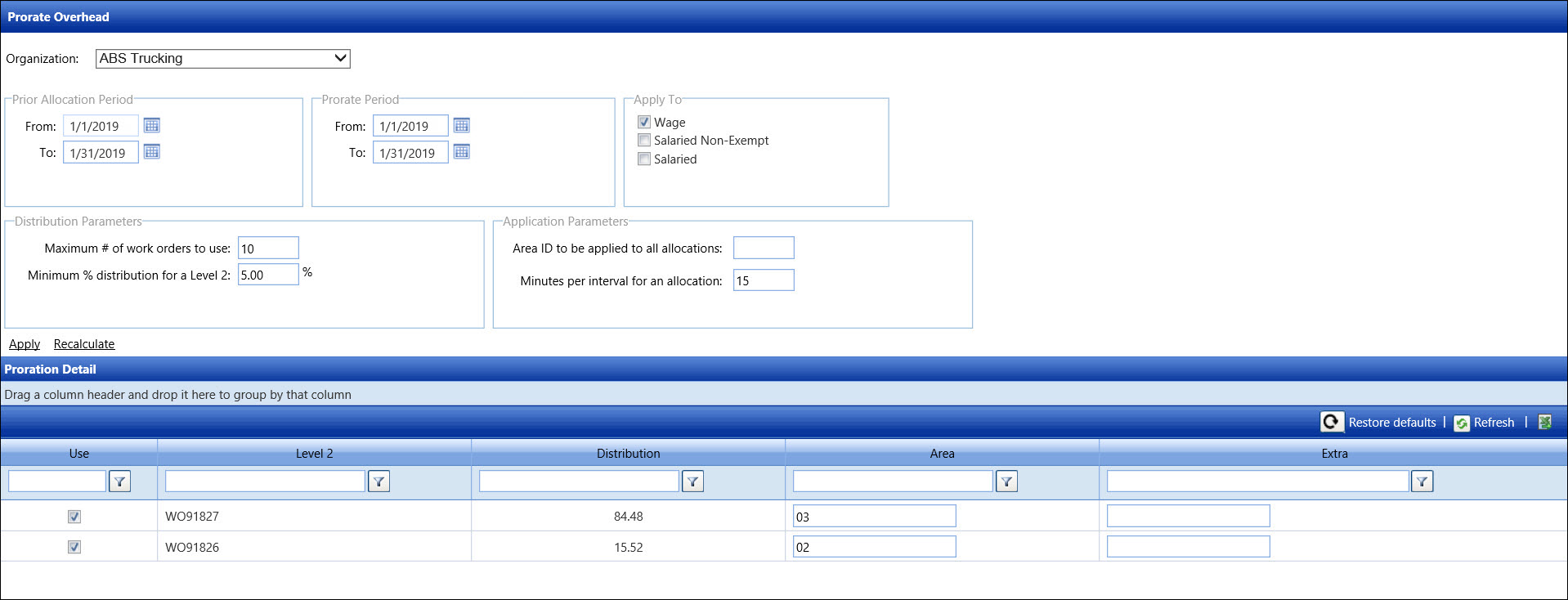Viewport: 1568px width, 600px height.
Task: Expand the Organization dropdown
Action: (340, 58)
